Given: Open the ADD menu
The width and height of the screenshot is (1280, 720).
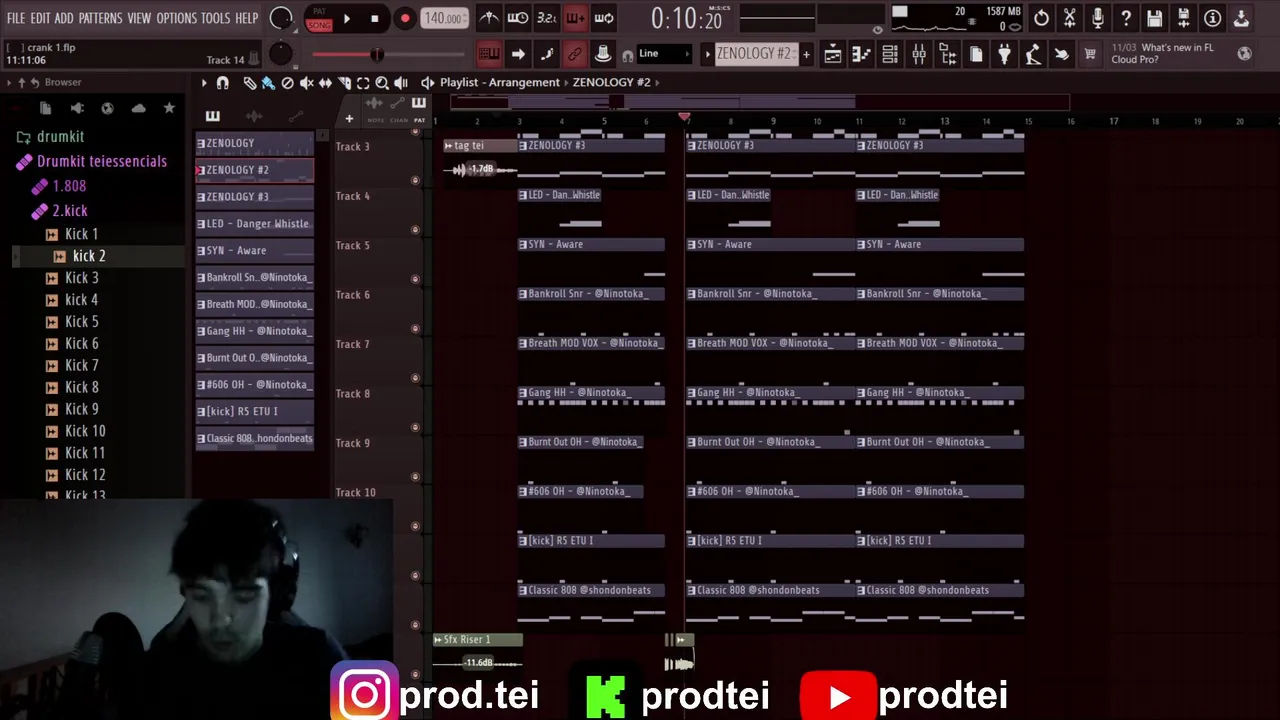Looking at the screenshot, I should (64, 18).
